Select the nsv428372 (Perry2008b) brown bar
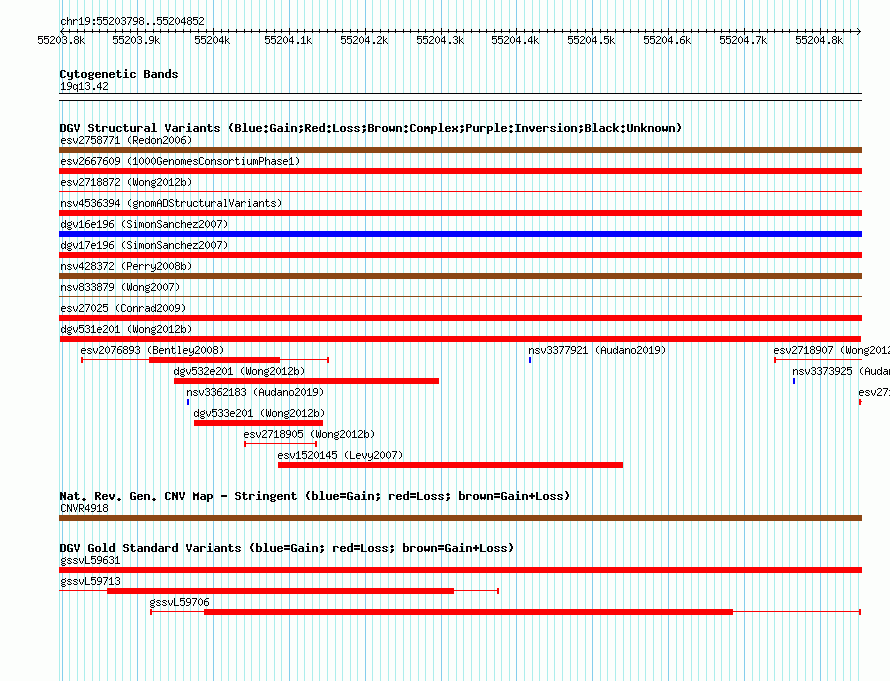 coord(460,276)
